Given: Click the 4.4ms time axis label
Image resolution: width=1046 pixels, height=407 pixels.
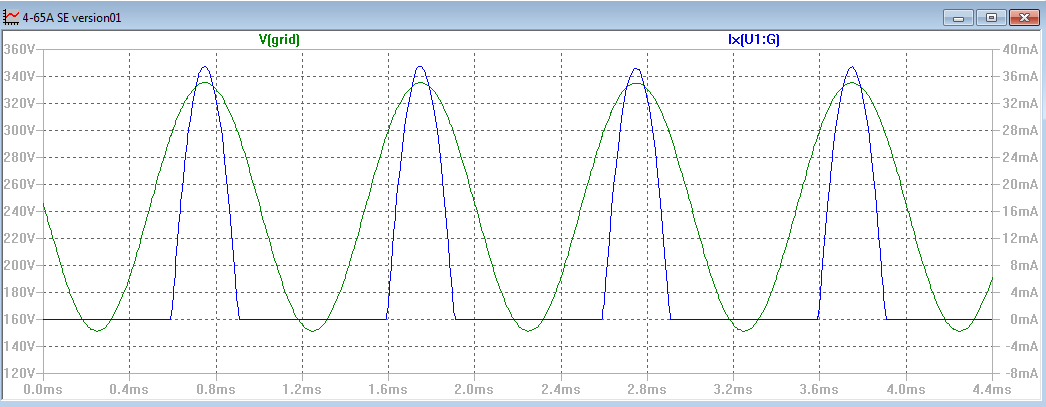Looking at the screenshot, I should click(x=992, y=388).
